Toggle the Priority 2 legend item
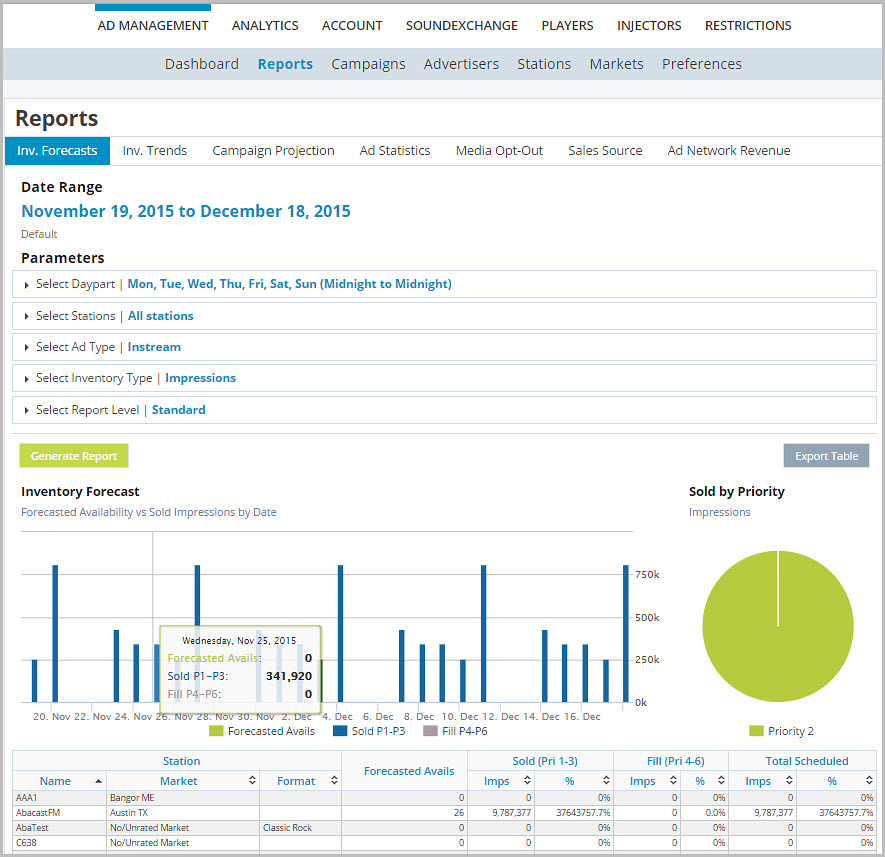Image resolution: width=885 pixels, height=857 pixels. (781, 731)
